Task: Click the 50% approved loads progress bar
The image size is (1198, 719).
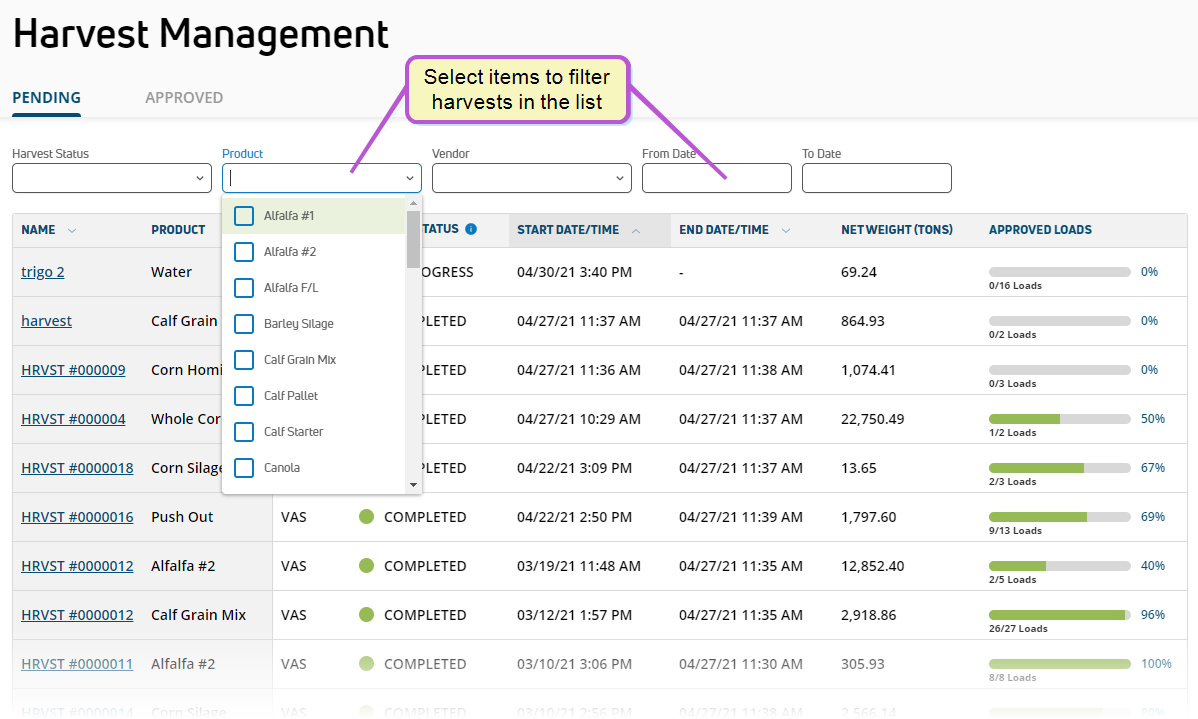Action: tap(1060, 419)
